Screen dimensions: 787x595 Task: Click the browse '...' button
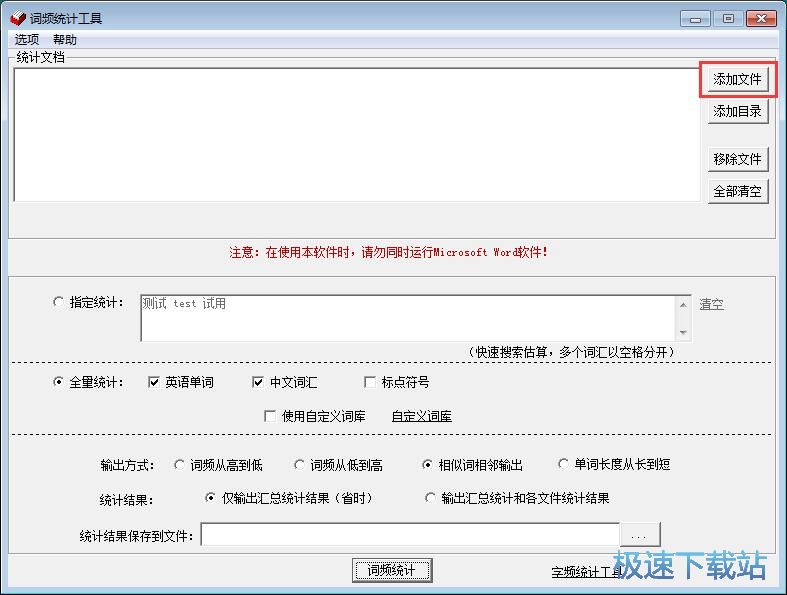(640, 534)
